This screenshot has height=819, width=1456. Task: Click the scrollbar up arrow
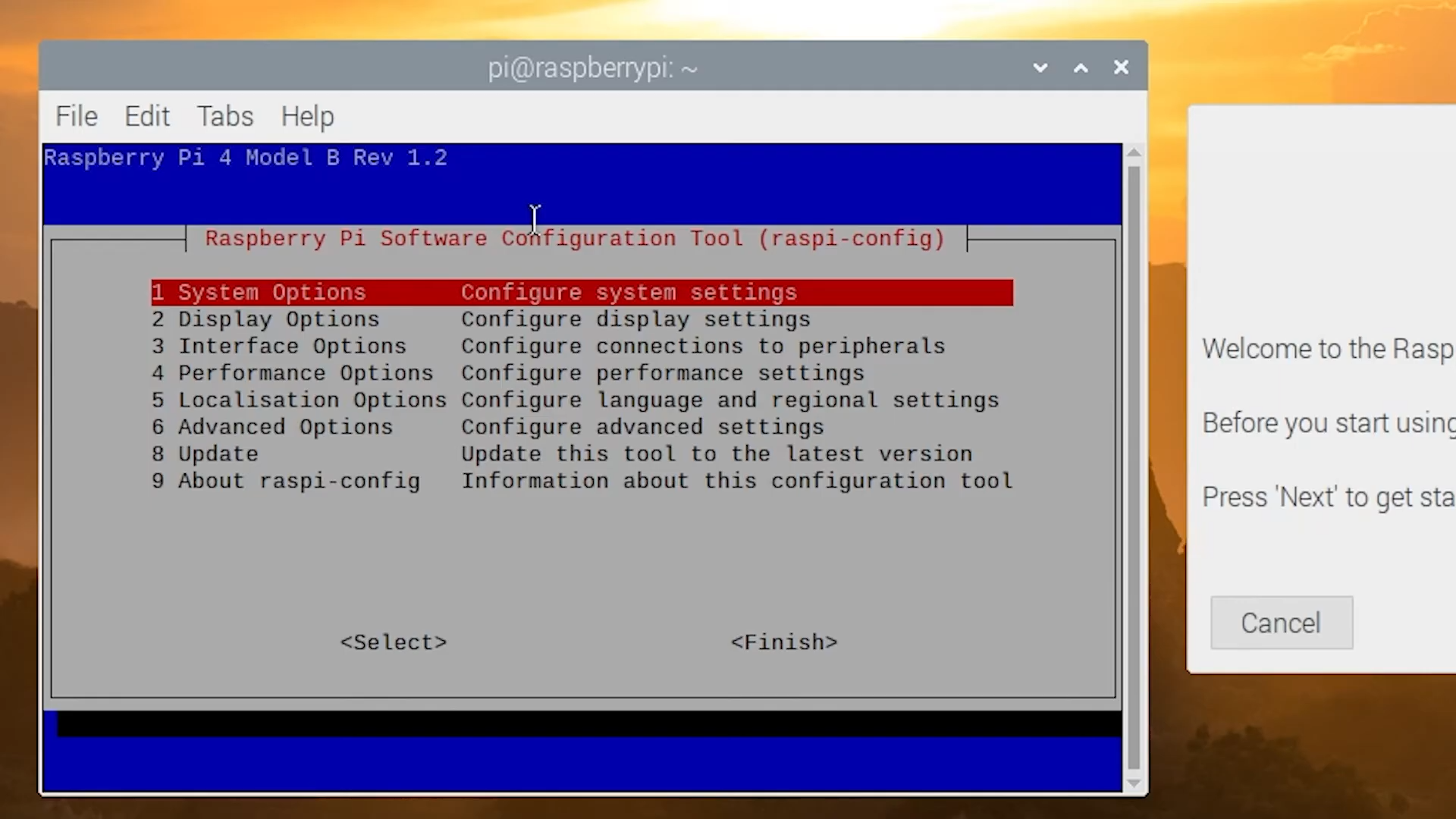[x=1133, y=152]
